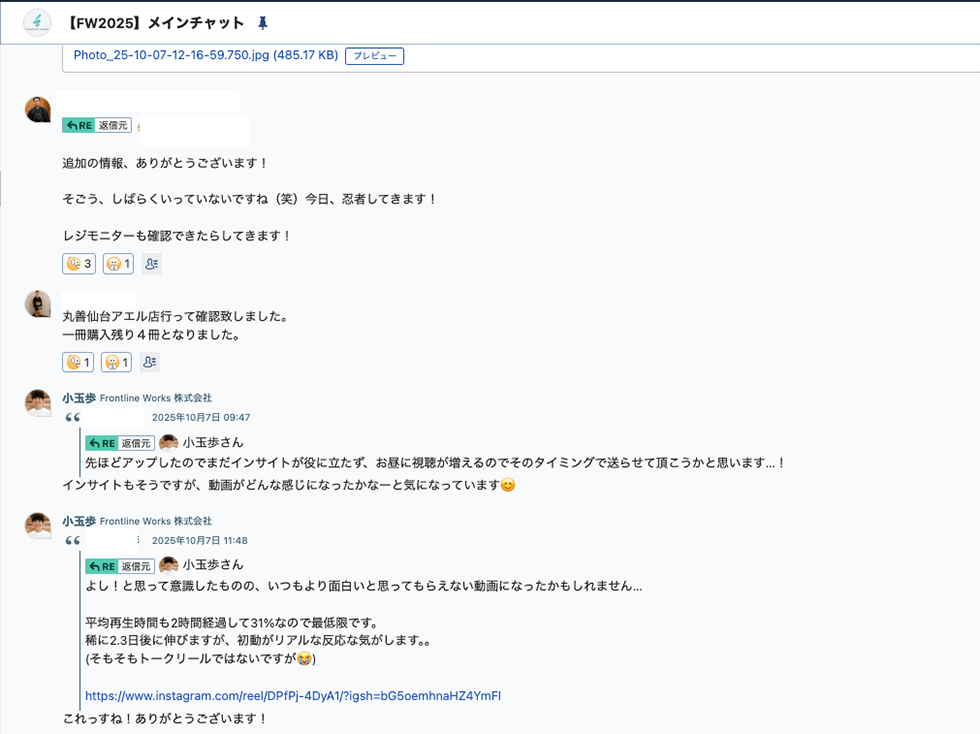Image resolution: width=980 pixels, height=734 pixels.
Task: Open the Photo_25-10-07-12-16-59.750.jpg file link
Action: point(205,55)
